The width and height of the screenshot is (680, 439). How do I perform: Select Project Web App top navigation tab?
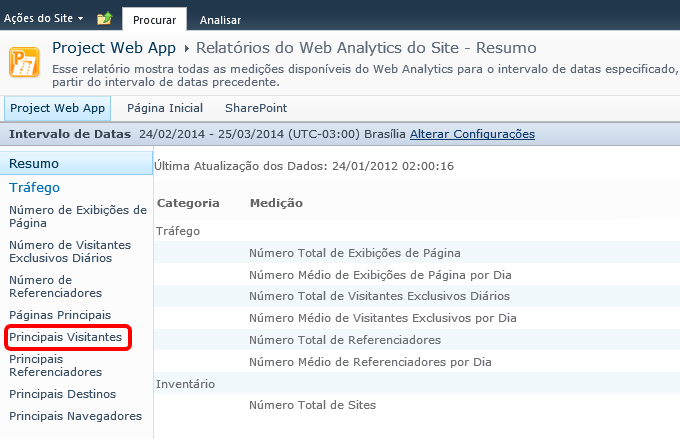point(58,108)
